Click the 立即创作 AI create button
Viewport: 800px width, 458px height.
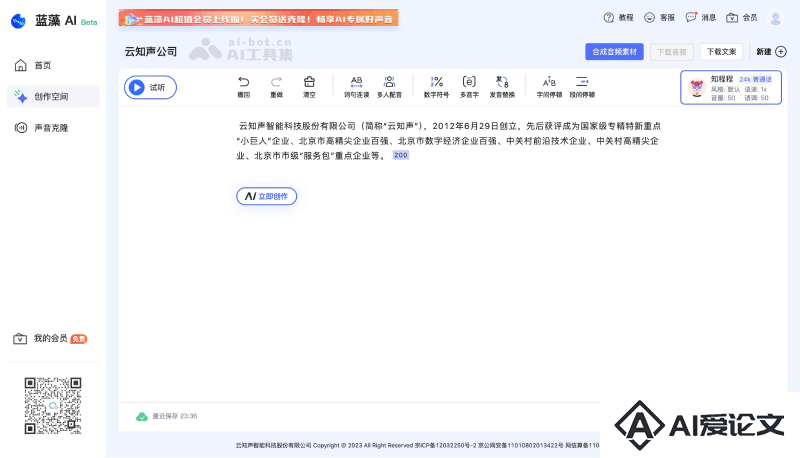tap(266, 196)
